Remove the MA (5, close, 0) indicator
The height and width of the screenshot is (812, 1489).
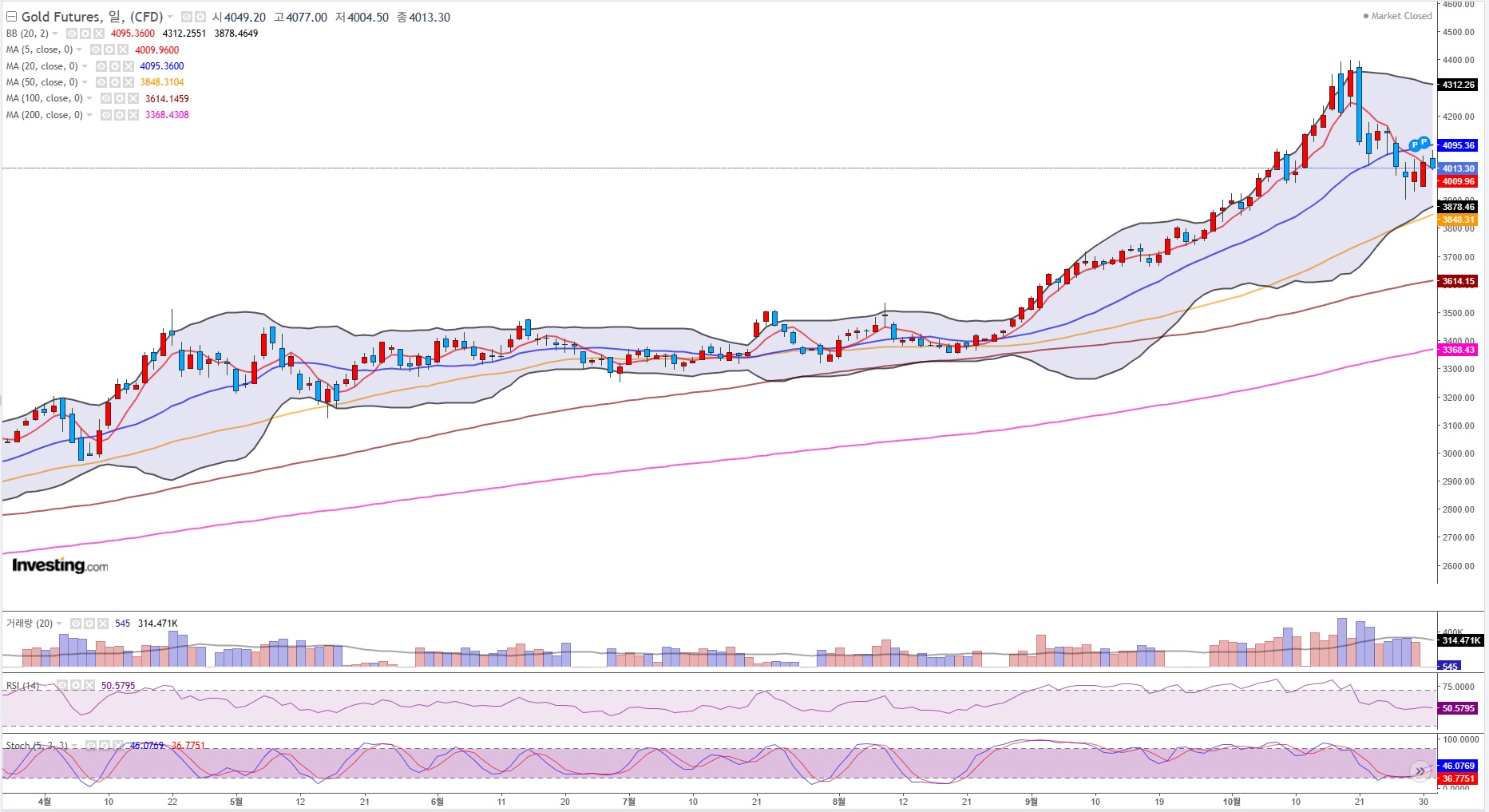(x=123, y=50)
